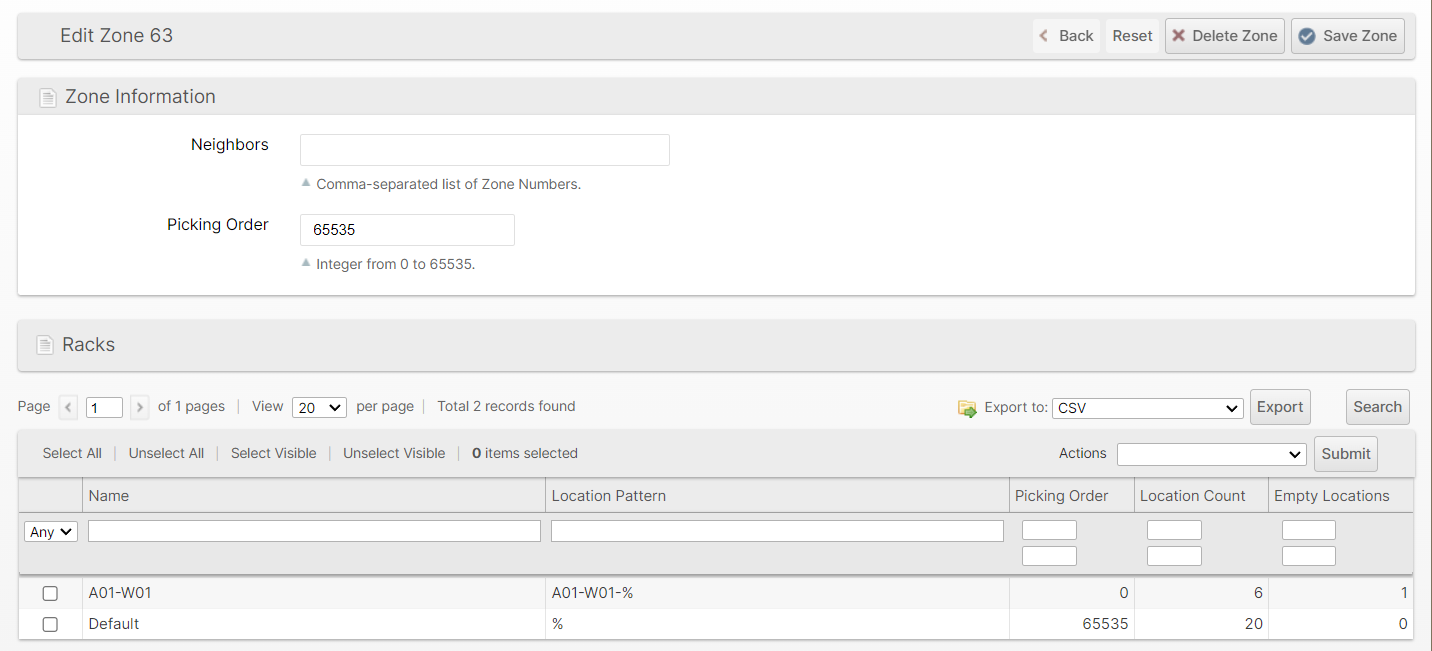Open the View per page dropdown
Viewport: 1432px width, 651px height.
coord(319,407)
